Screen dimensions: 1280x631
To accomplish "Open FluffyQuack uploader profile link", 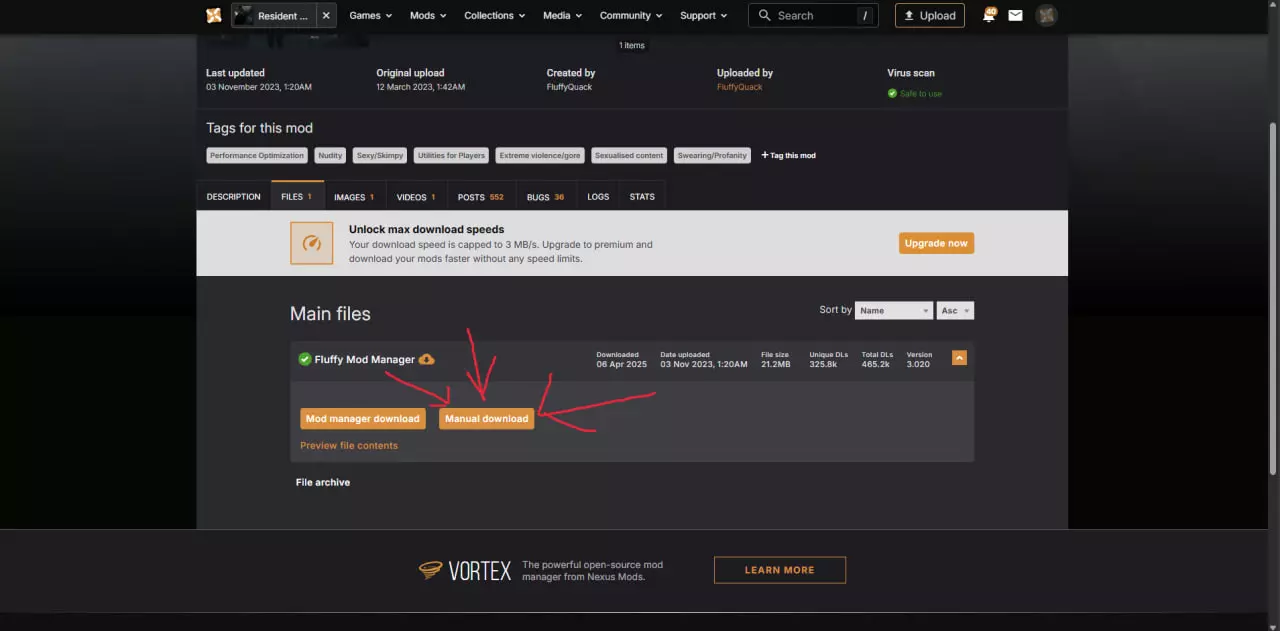I will [740, 87].
